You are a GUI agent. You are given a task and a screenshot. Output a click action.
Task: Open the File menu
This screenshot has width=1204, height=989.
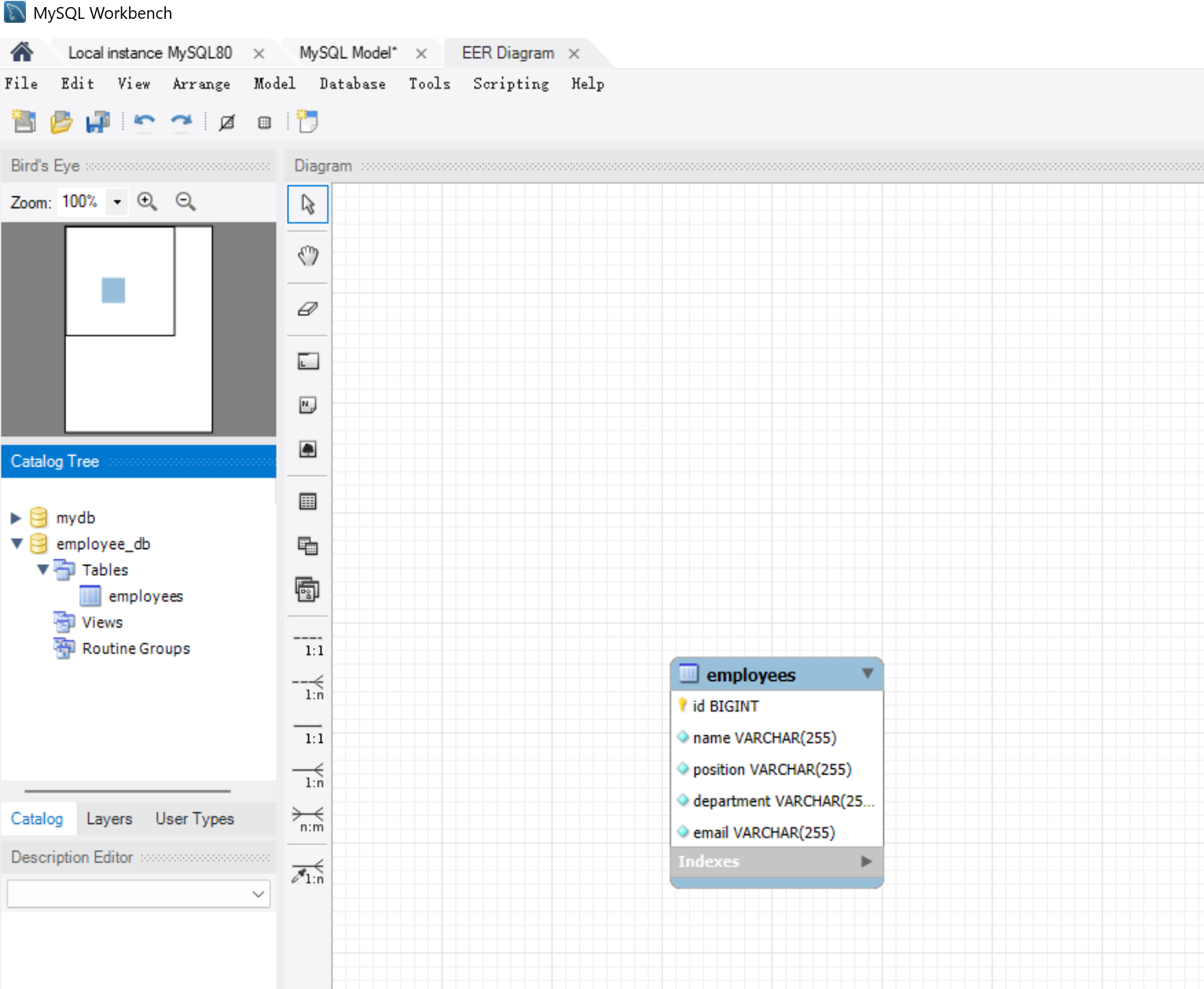(21, 83)
